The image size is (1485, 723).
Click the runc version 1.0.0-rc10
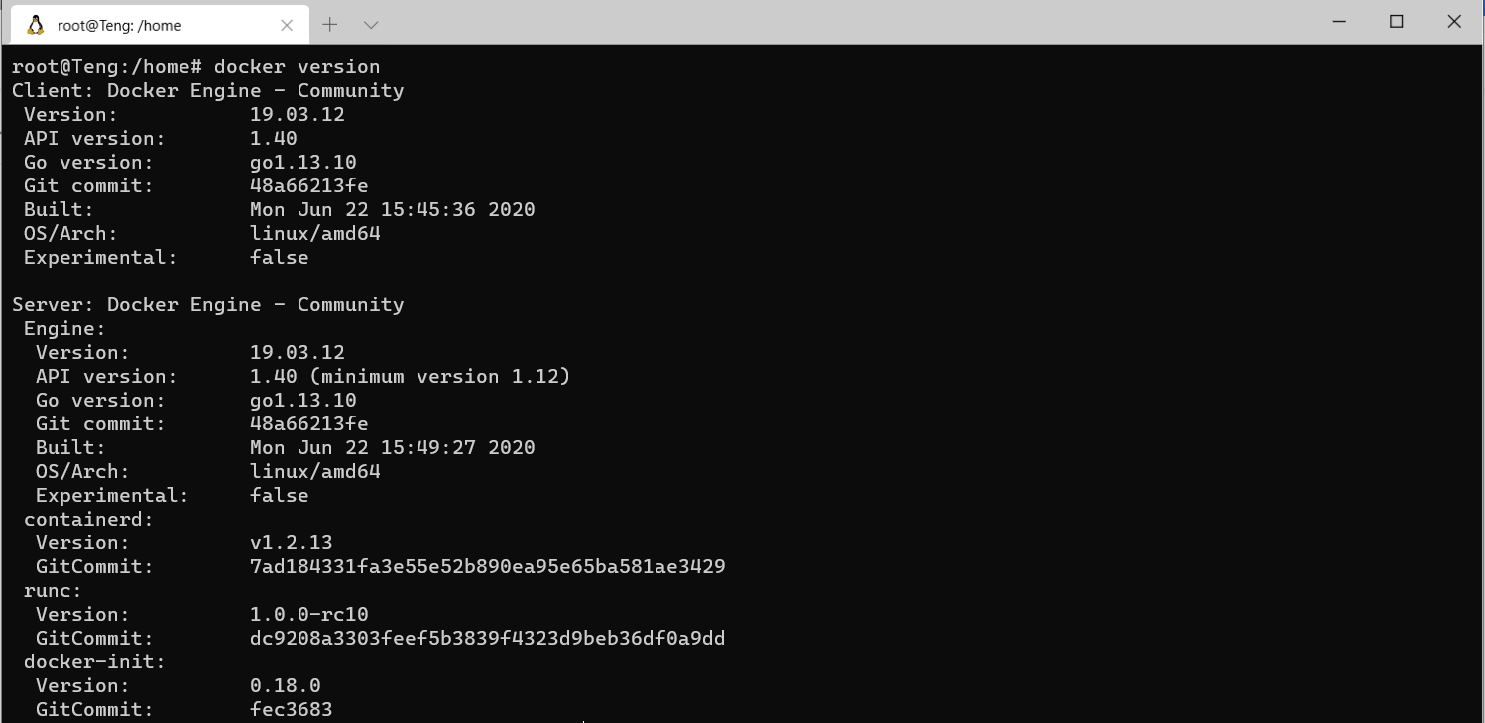pyautogui.click(x=309, y=614)
